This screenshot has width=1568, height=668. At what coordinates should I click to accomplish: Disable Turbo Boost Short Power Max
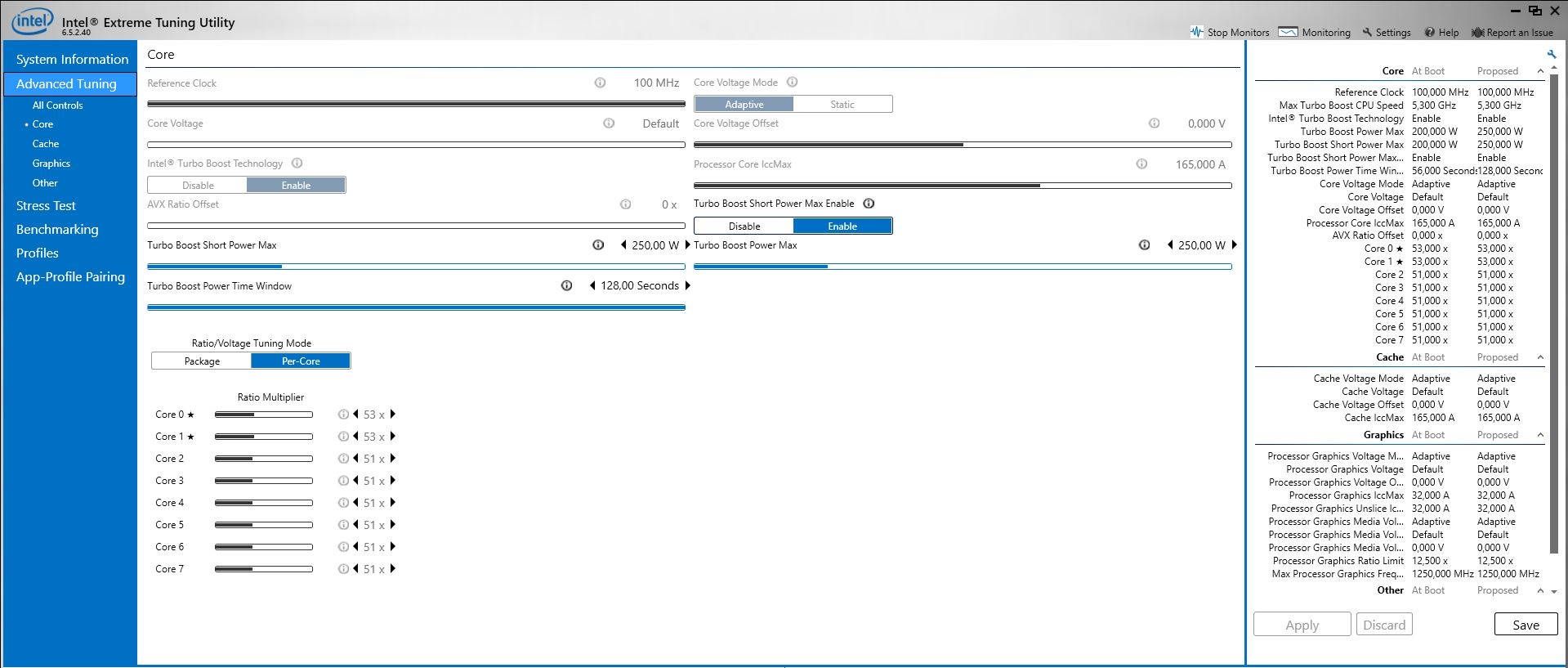744,226
